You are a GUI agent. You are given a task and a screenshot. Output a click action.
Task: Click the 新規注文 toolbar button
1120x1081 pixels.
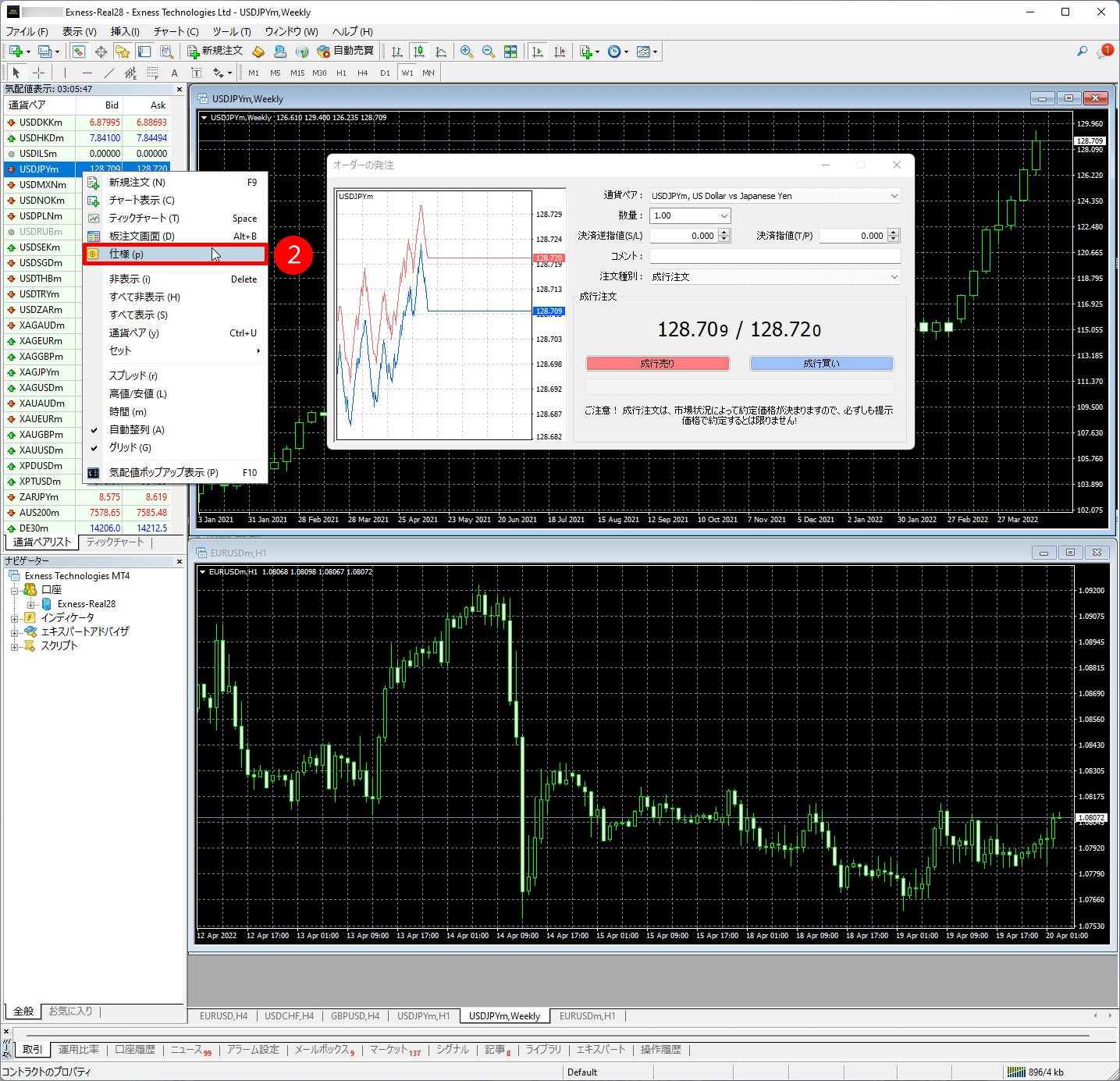pyautogui.click(x=215, y=52)
